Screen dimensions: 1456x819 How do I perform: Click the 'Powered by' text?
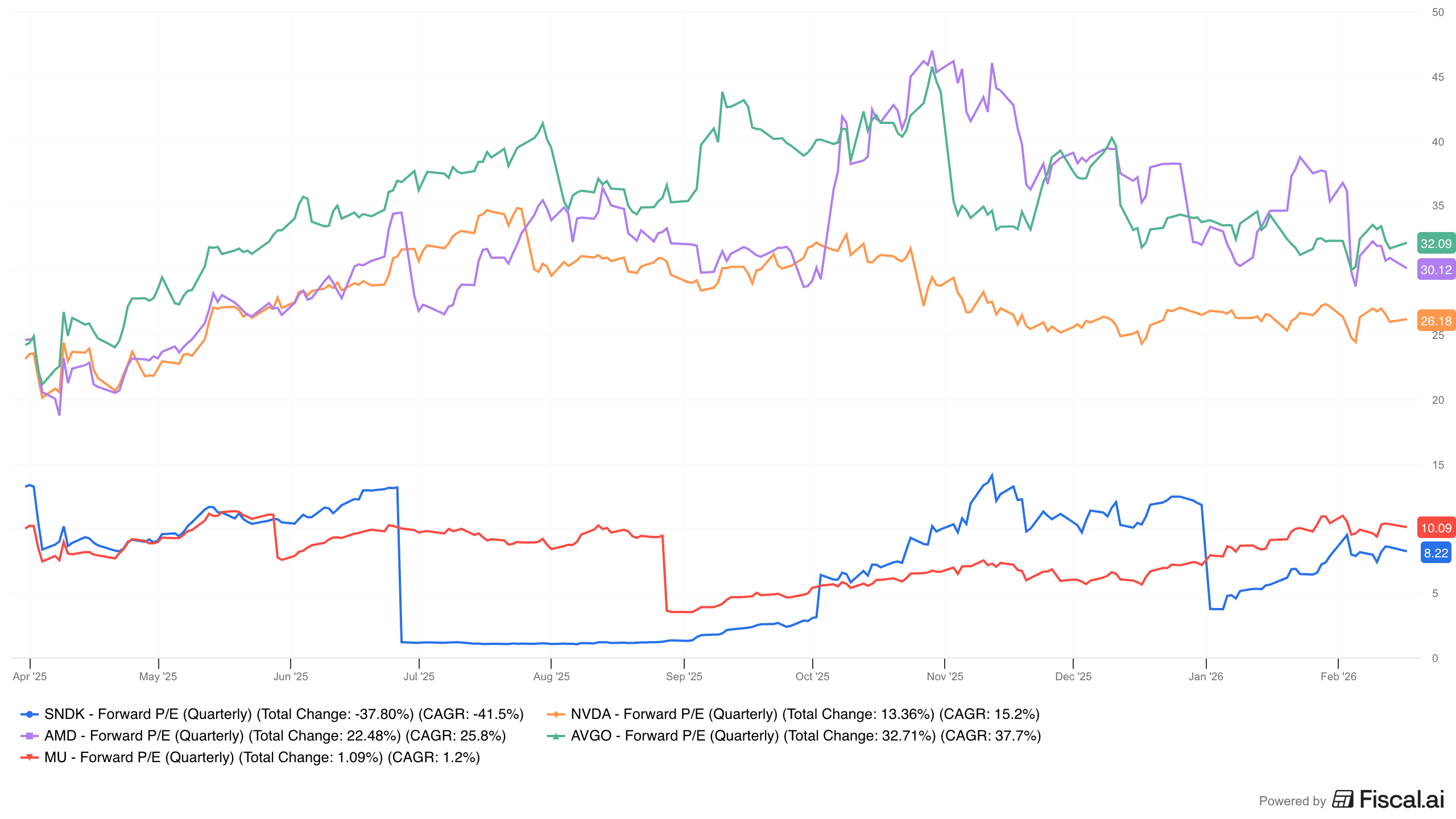1292,801
